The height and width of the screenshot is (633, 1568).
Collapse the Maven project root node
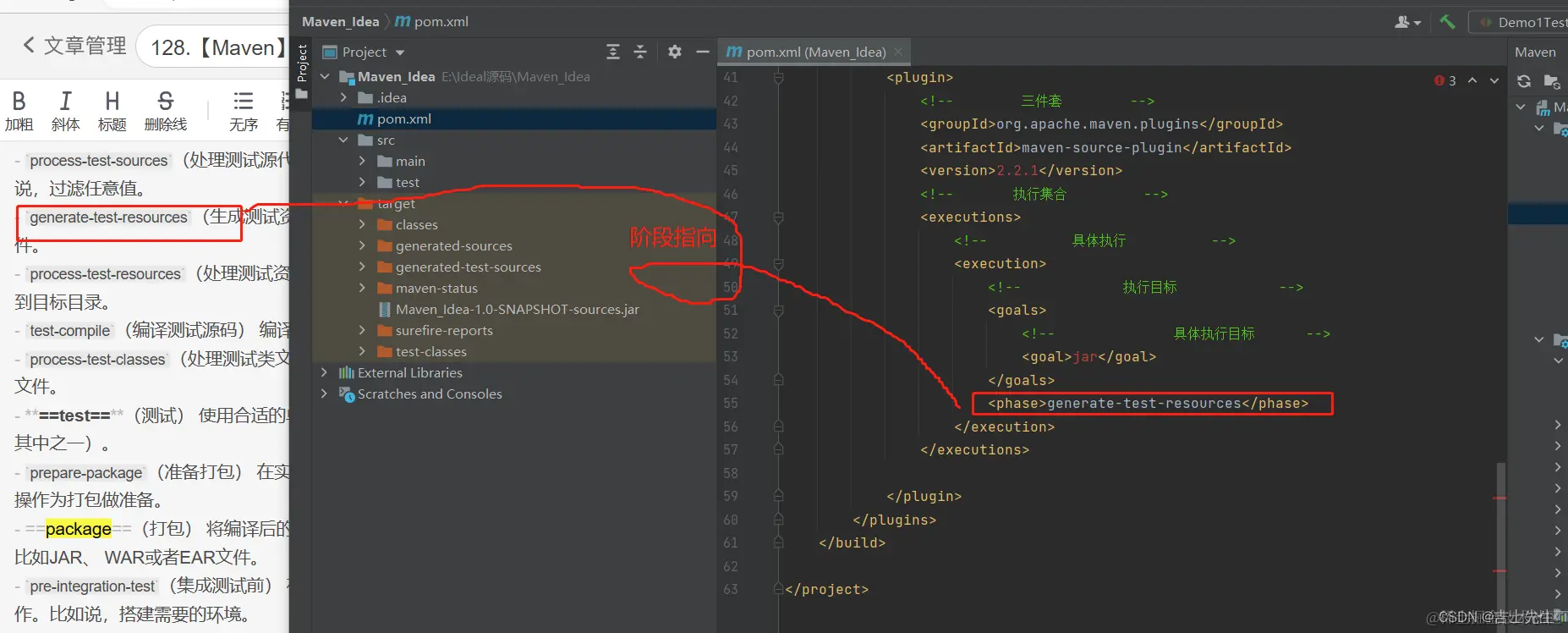[x=1521, y=107]
